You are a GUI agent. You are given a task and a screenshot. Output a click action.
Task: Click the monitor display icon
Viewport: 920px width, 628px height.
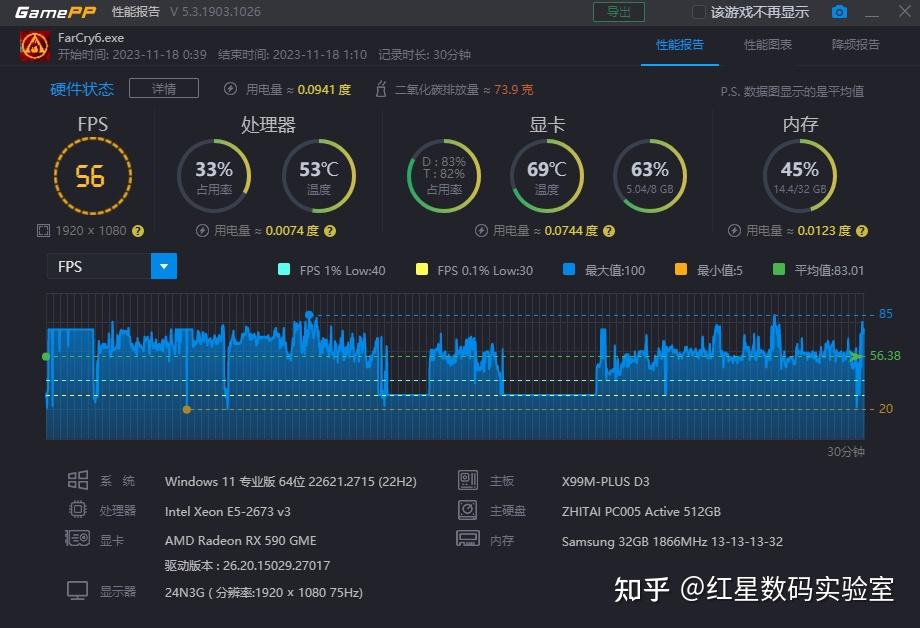click(x=77, y=590)
